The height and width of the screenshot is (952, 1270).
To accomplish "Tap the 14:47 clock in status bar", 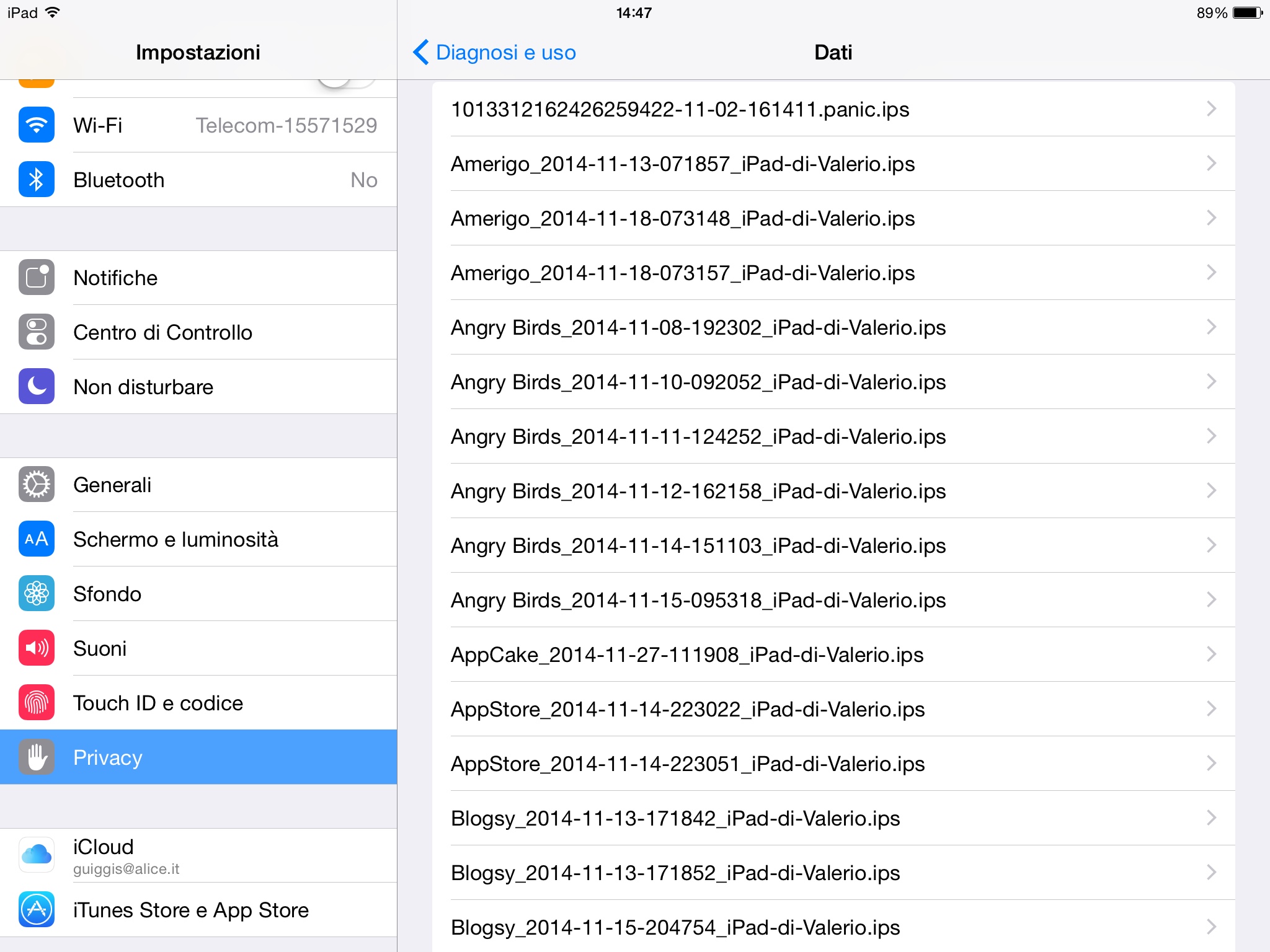I will point(634,13).
